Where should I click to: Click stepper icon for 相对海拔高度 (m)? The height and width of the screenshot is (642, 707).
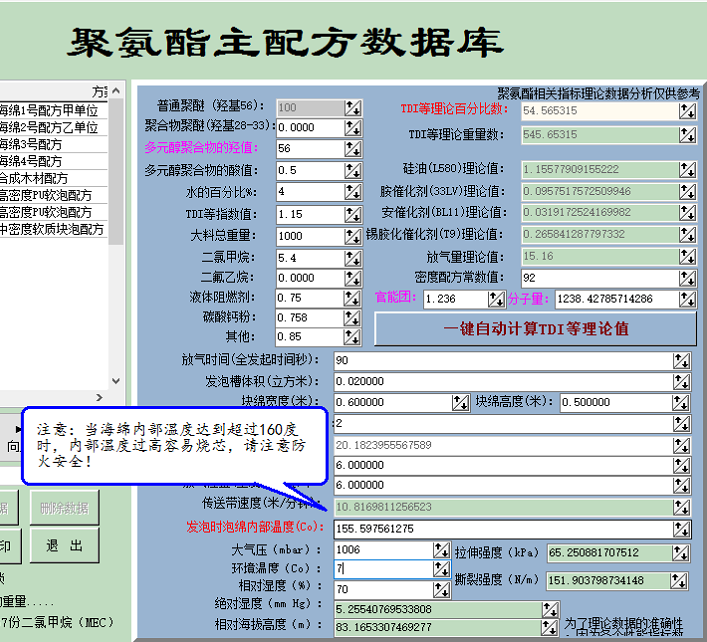pyautogui.click(x=550, y=627)
